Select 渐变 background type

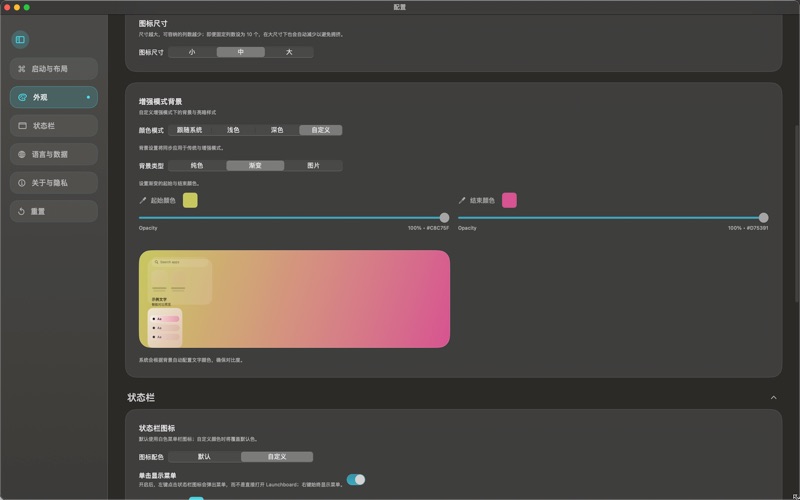[x=255, y=166]
